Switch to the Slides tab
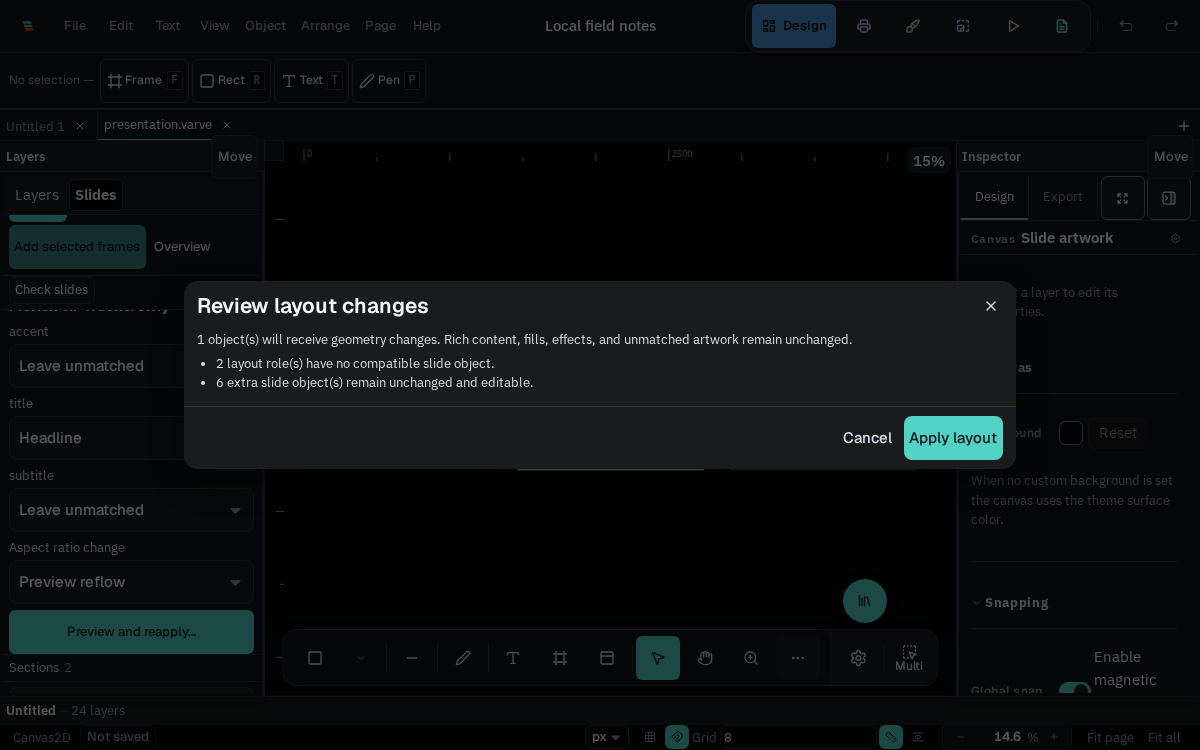Screen dimensions: 1200x750 [x=96, y=195]
